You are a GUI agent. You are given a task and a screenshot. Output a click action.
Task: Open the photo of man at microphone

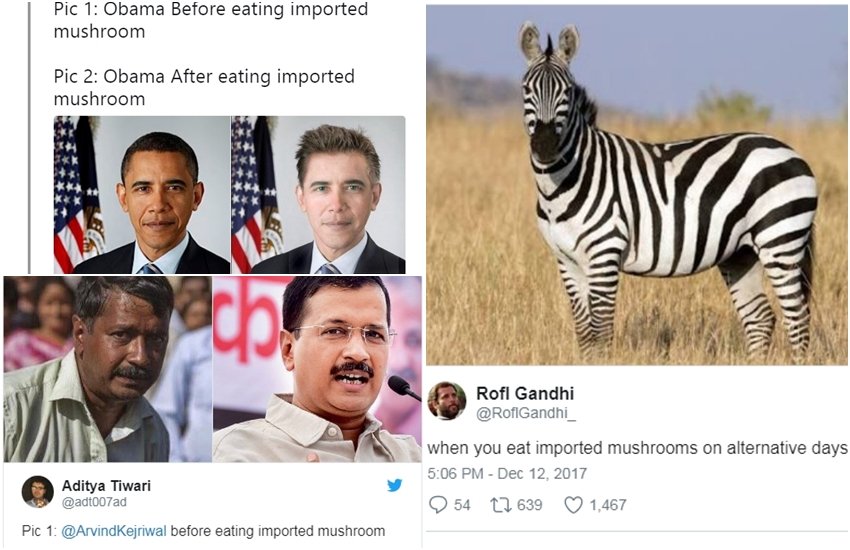(317, 368)
